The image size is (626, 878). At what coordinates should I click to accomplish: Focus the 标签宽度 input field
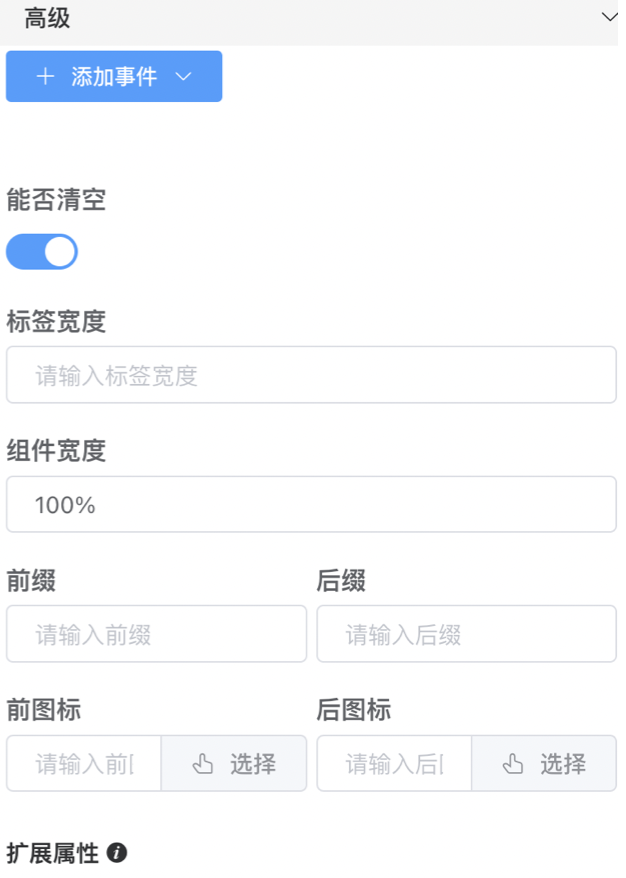pos(311,375)
